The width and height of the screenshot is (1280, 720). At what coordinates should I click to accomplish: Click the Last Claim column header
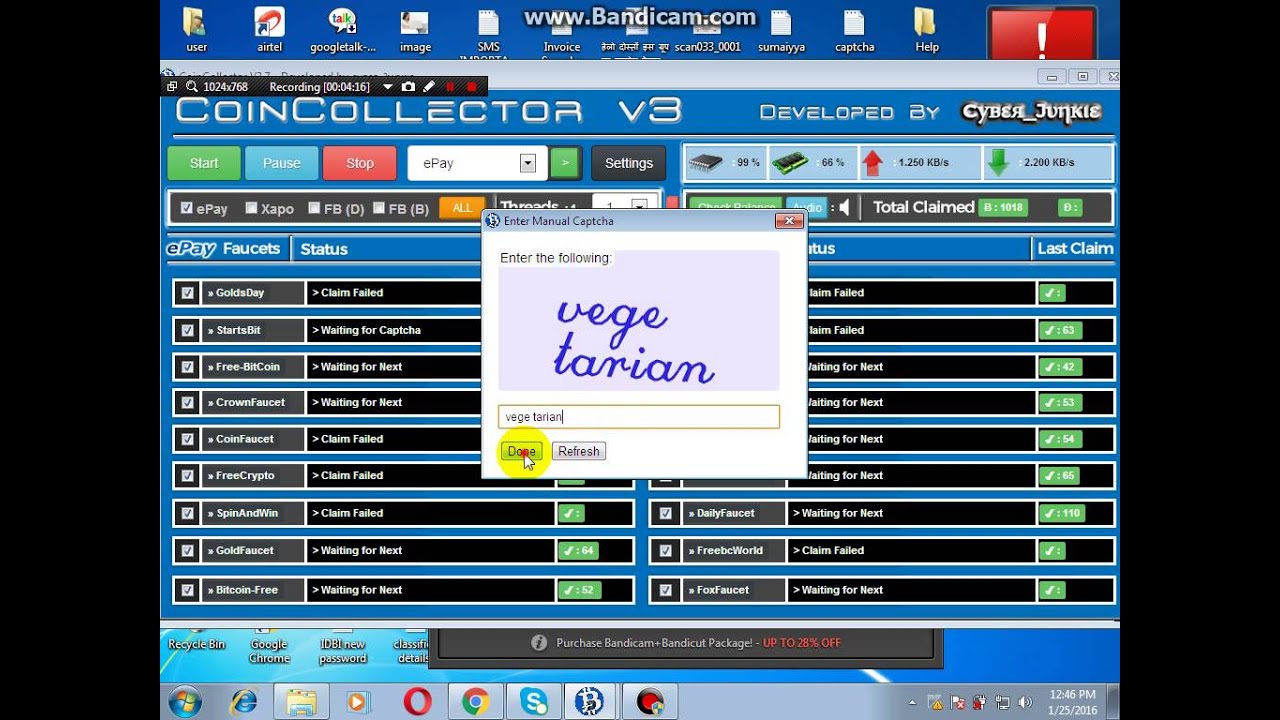1075,248
